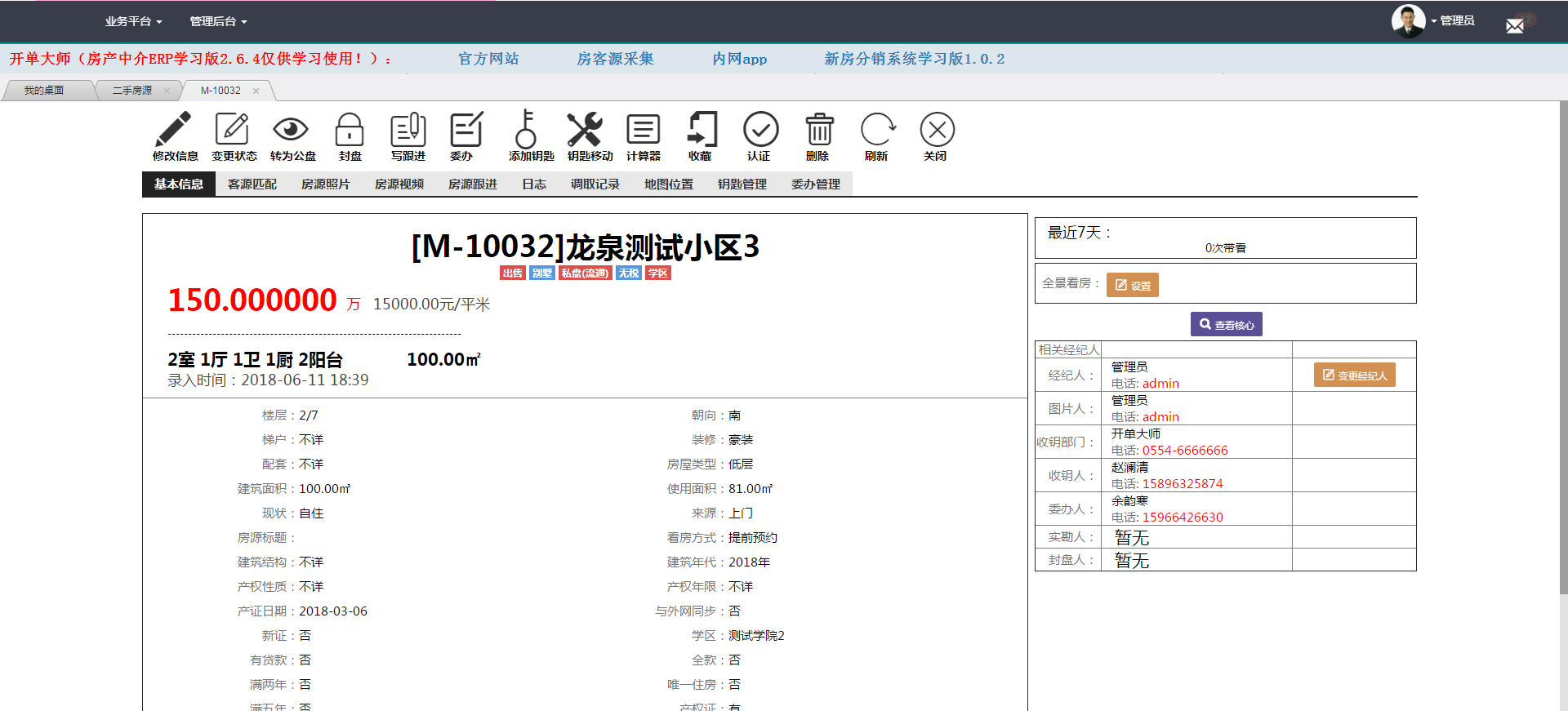Image resolution: width=1568 pixels, height=711 pixels.
Task: Click the 无税 tag
Action: pyautogui.click(x=629, y=273)
